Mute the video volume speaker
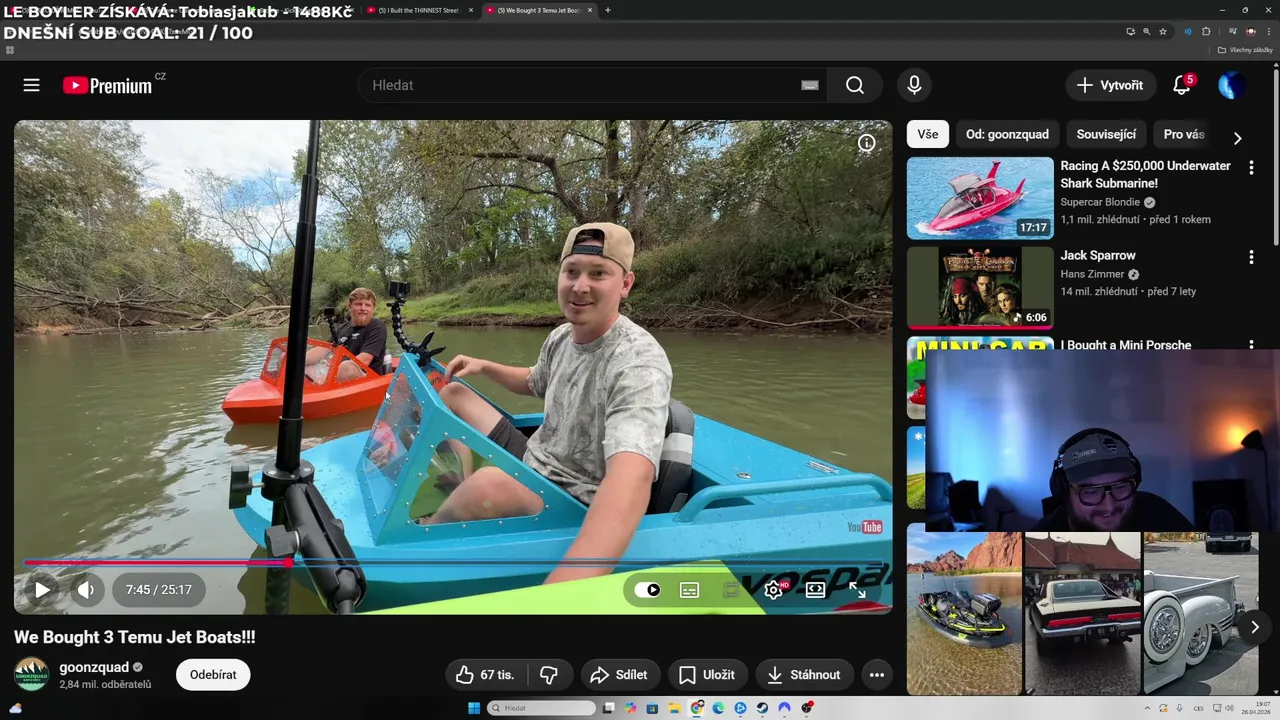The image size is (1280, 720). pos(86,590)
